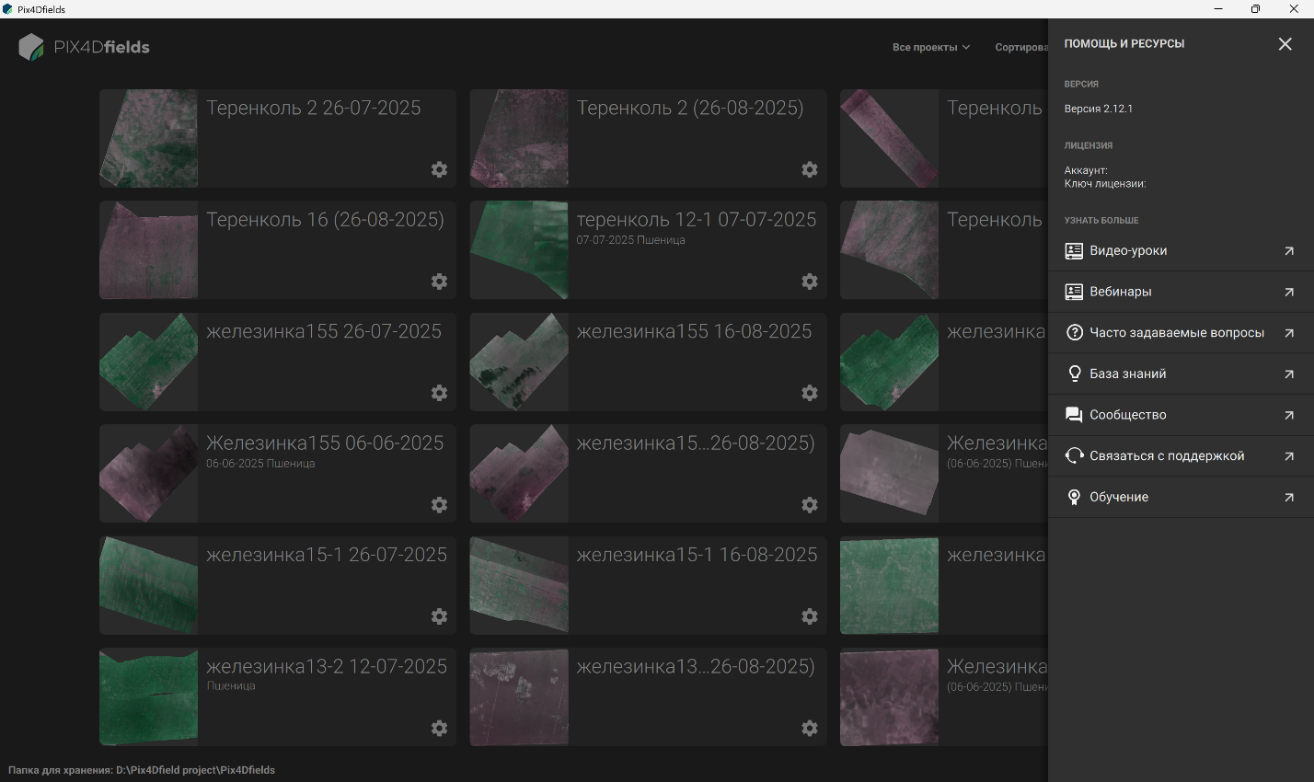
Task: Click gear icon on теренколь 12-1 07-07-2025
Action: point(810,282)
